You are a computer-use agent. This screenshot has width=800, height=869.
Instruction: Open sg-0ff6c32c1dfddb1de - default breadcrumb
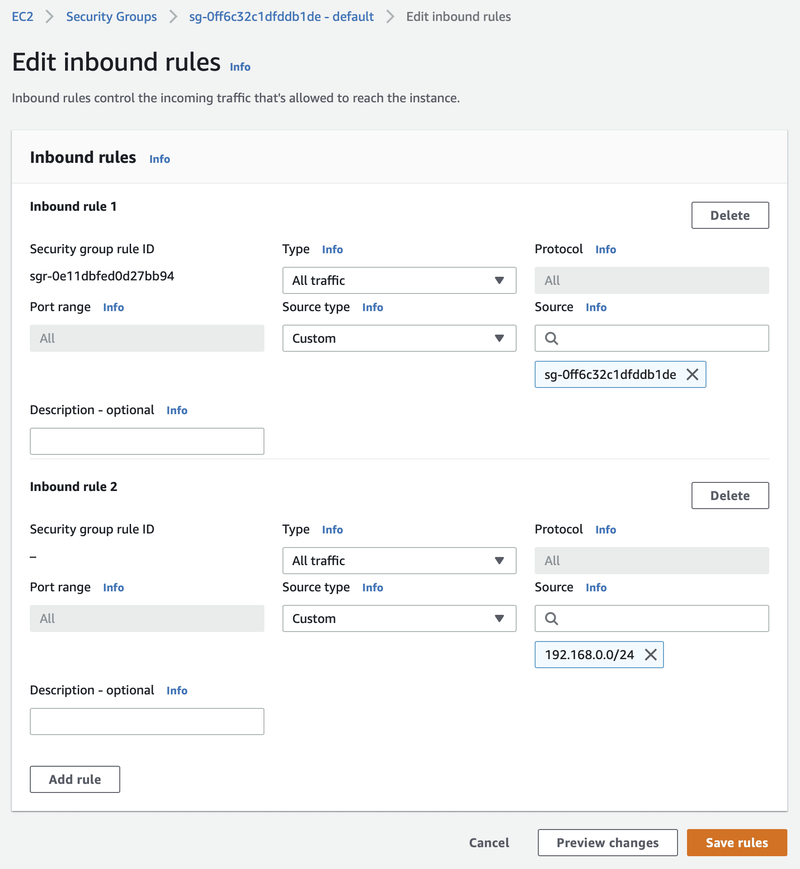(x=281, y=17)
